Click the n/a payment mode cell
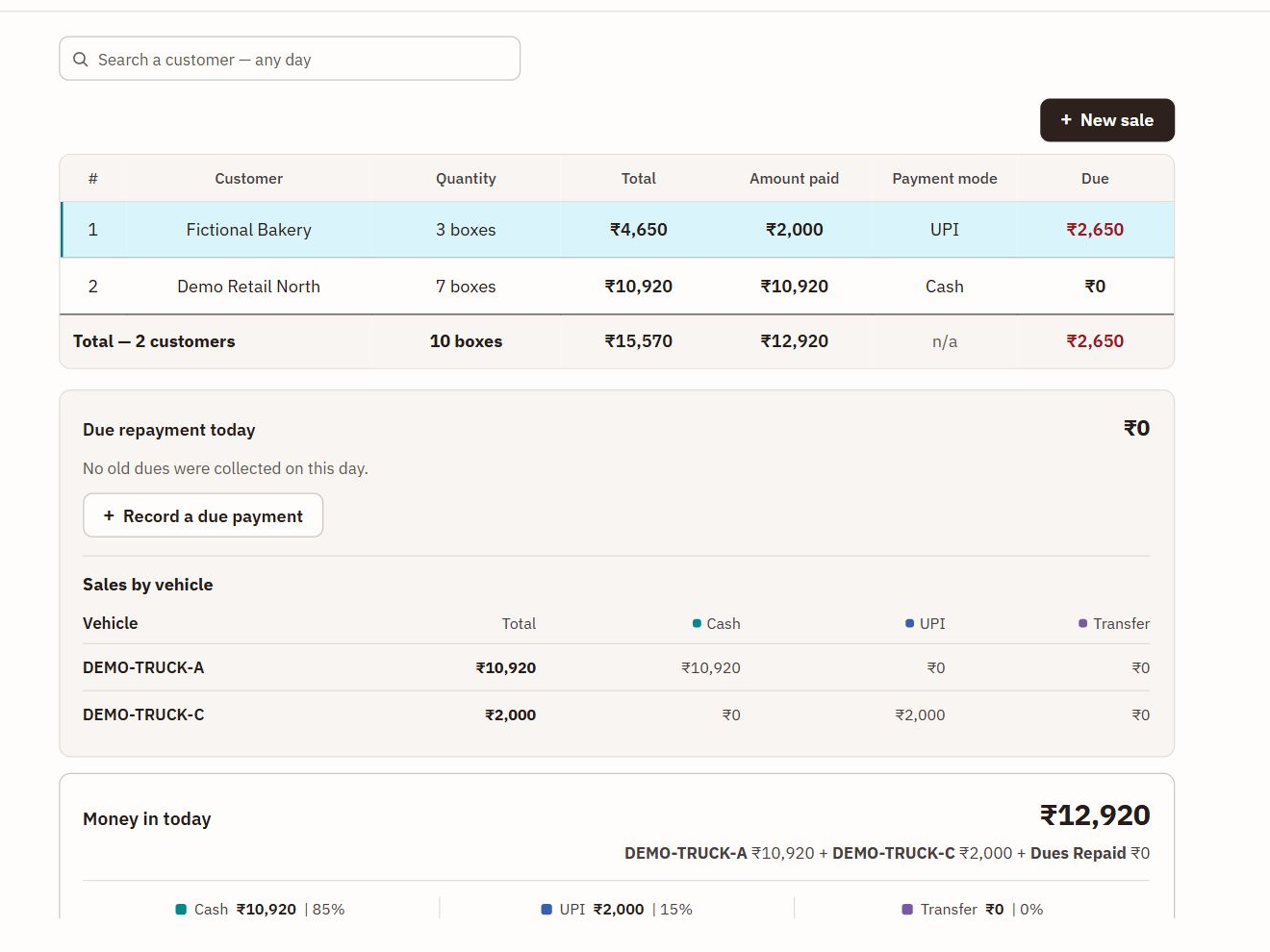Image resolution: width=1270 pixels, height=952 pixels. coord(945,341)
